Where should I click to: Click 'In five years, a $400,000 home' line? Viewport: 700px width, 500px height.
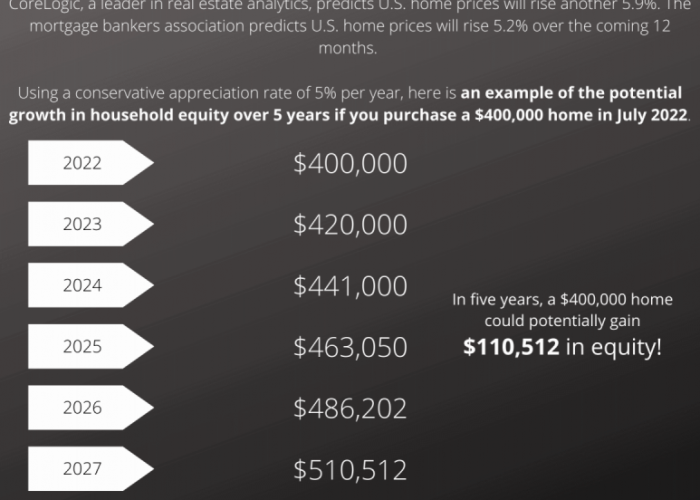point(562,299)
